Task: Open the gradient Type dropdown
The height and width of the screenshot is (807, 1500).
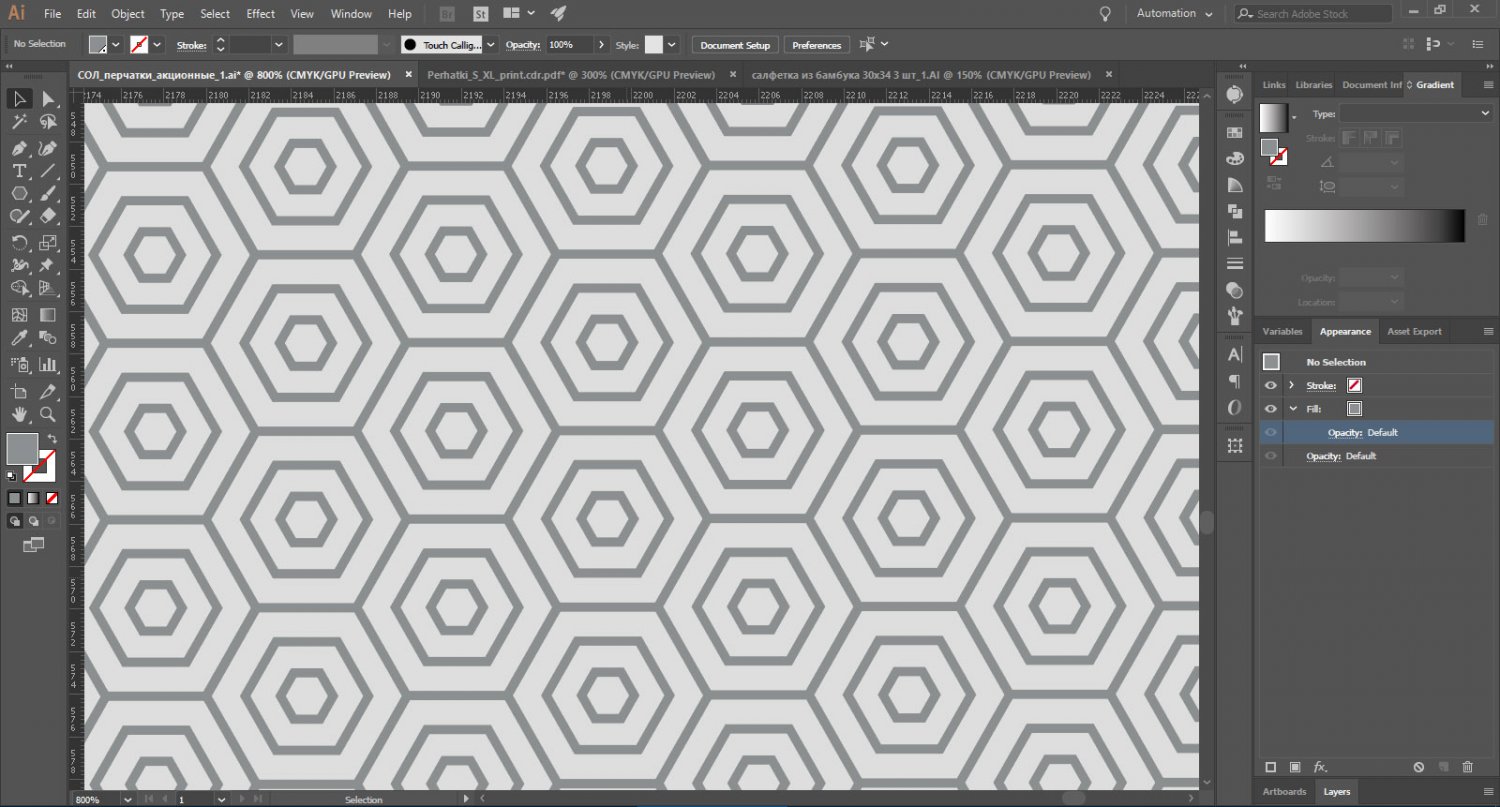Action: 1415,114
